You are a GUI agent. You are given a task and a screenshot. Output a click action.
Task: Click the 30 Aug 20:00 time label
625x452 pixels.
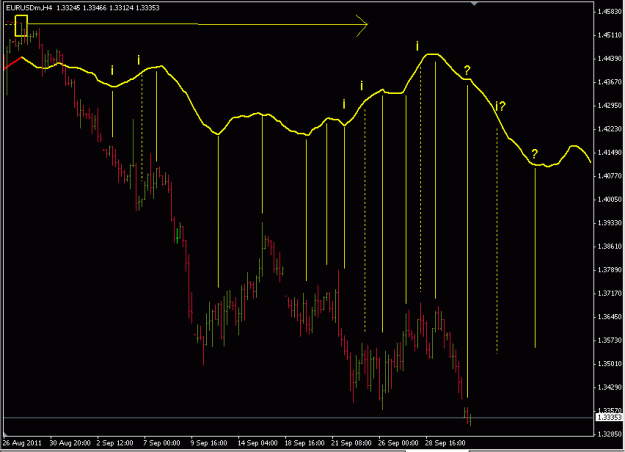point(70,443)
